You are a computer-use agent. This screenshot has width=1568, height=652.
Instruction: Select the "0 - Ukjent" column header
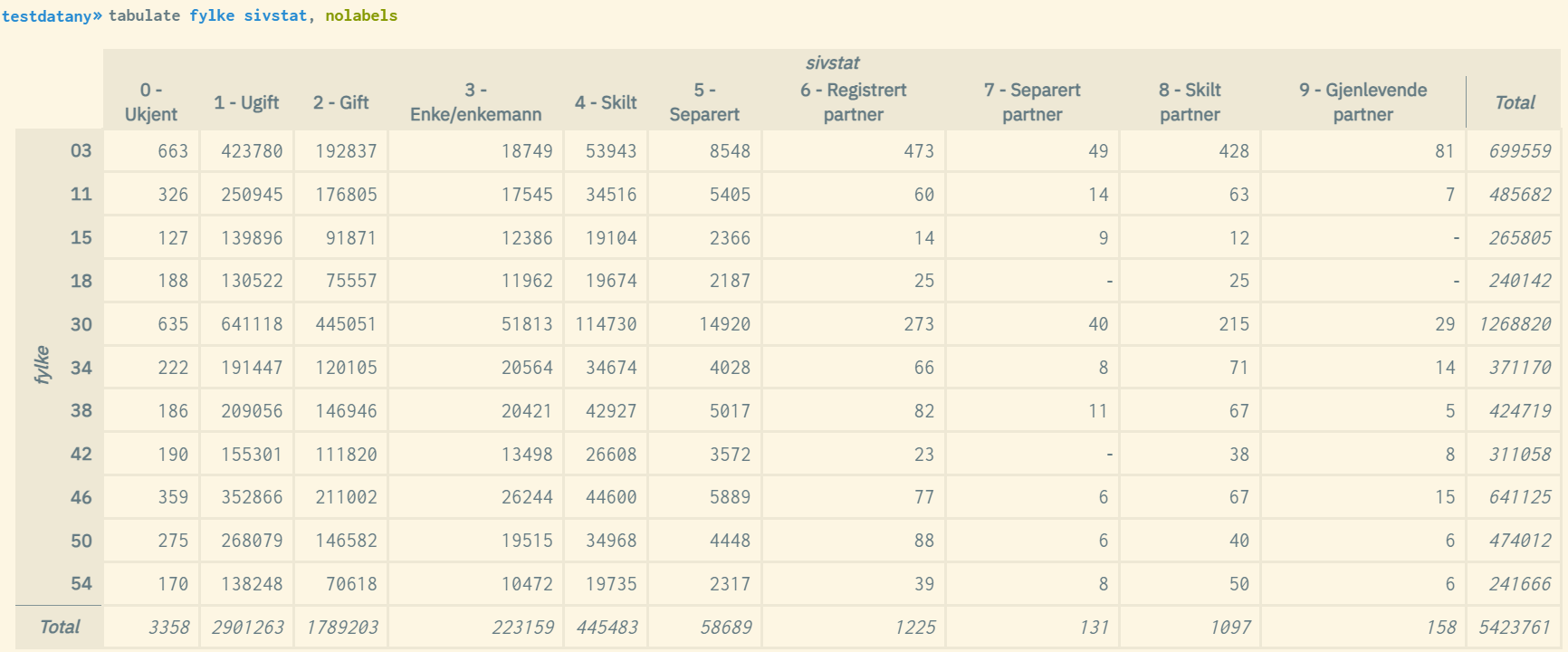pyautogui.click(x=151, y=102)
